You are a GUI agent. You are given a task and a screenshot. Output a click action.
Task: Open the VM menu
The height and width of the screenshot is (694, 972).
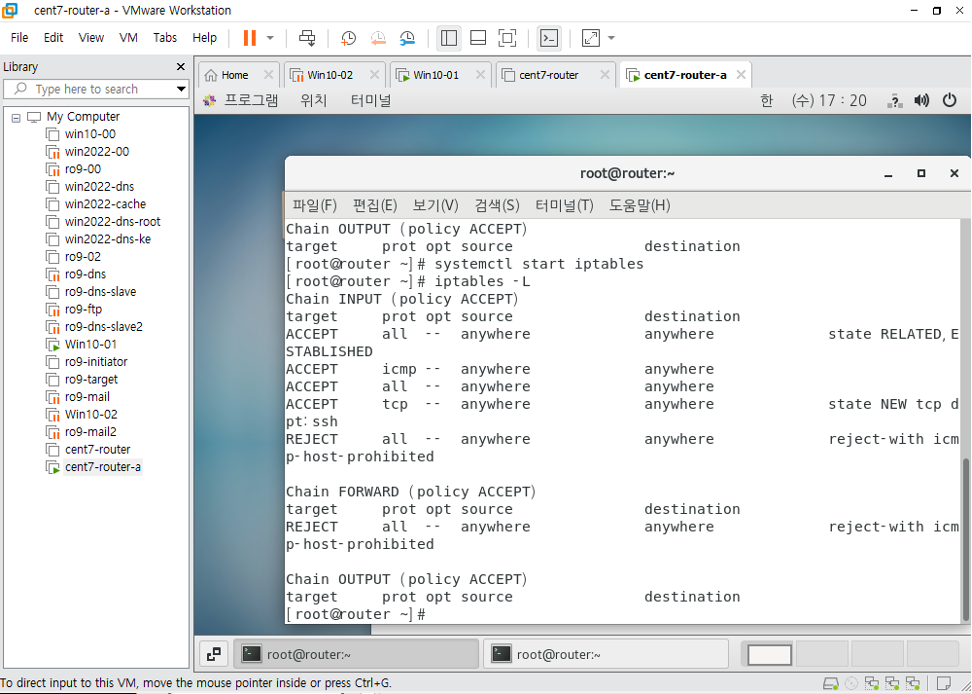point(128,38)
